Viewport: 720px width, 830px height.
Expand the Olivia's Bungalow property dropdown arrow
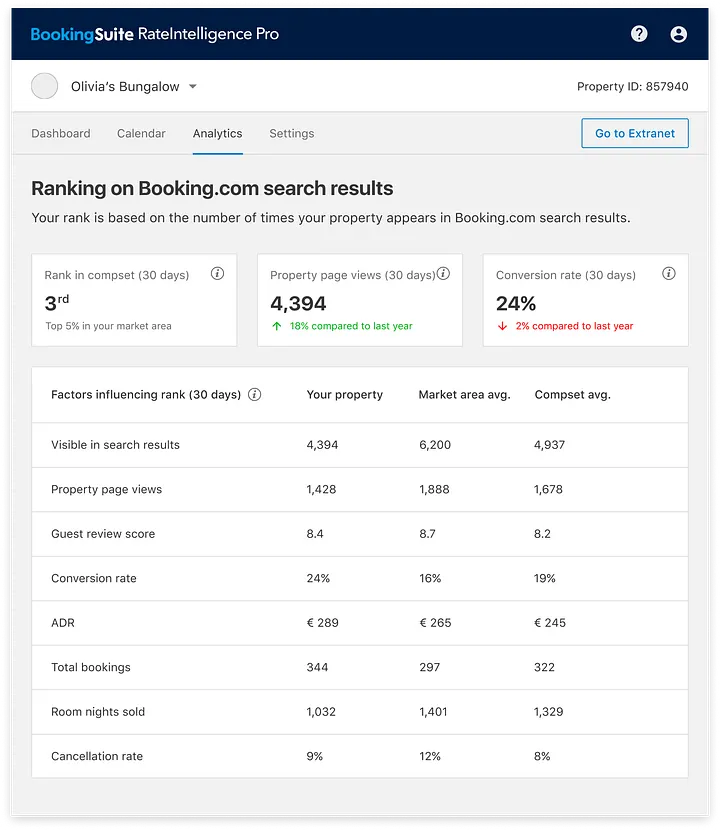coord(193,87)
